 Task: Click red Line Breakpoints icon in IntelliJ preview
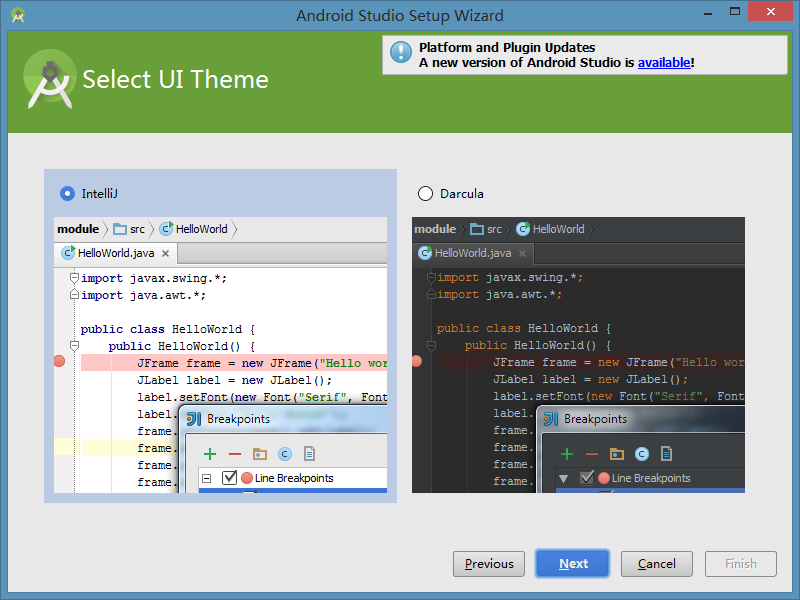(247, 478)
